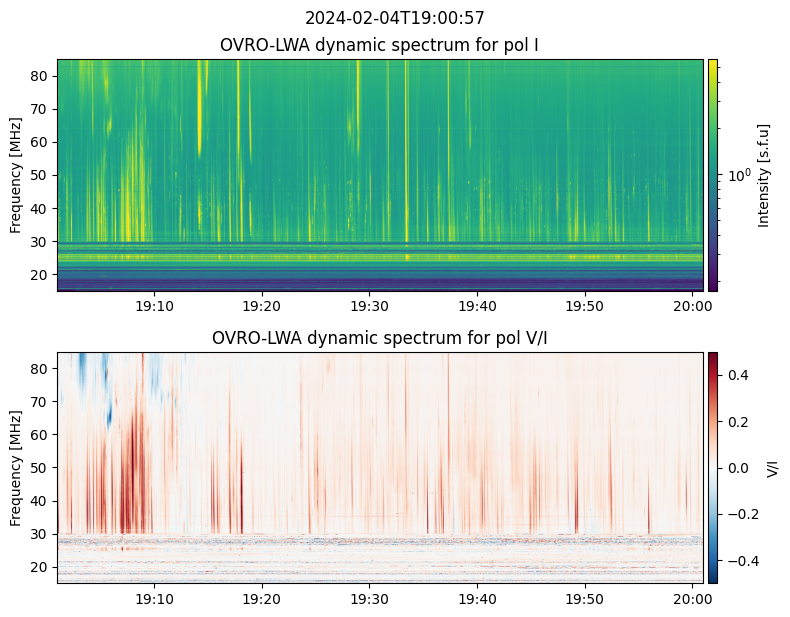Click the red-blue V/I colorbar
This screenshot has width=790, height=617.
(713, 467)
